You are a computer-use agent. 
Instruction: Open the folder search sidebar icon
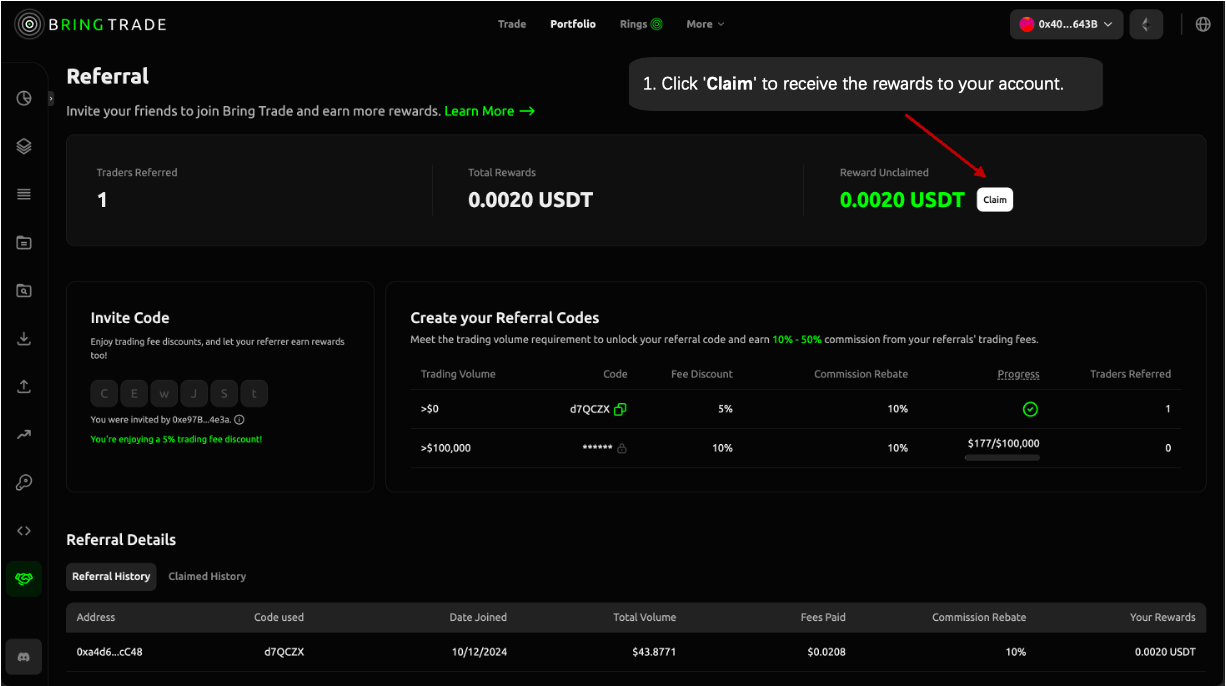click(24, 291)
